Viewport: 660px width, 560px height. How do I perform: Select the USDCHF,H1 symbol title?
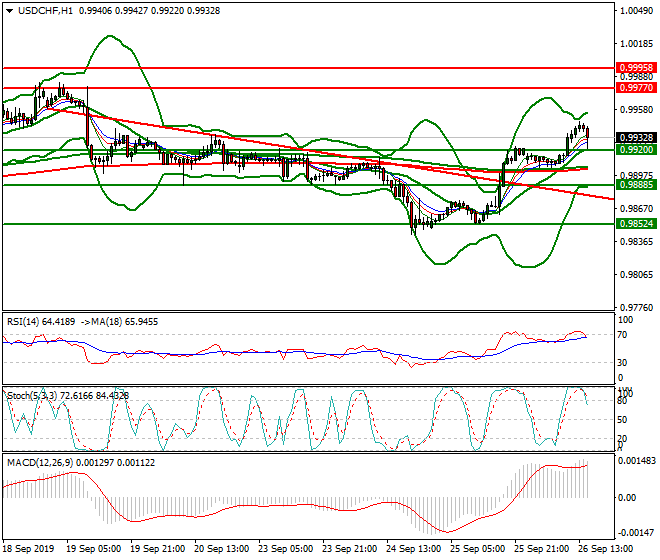(x=45, y=11)
